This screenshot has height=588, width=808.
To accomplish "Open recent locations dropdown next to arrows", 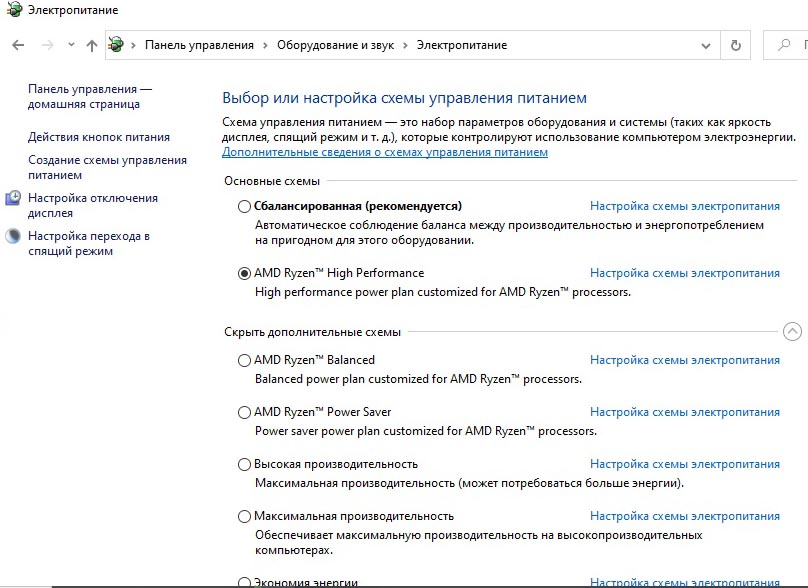I will coord(71,45).
